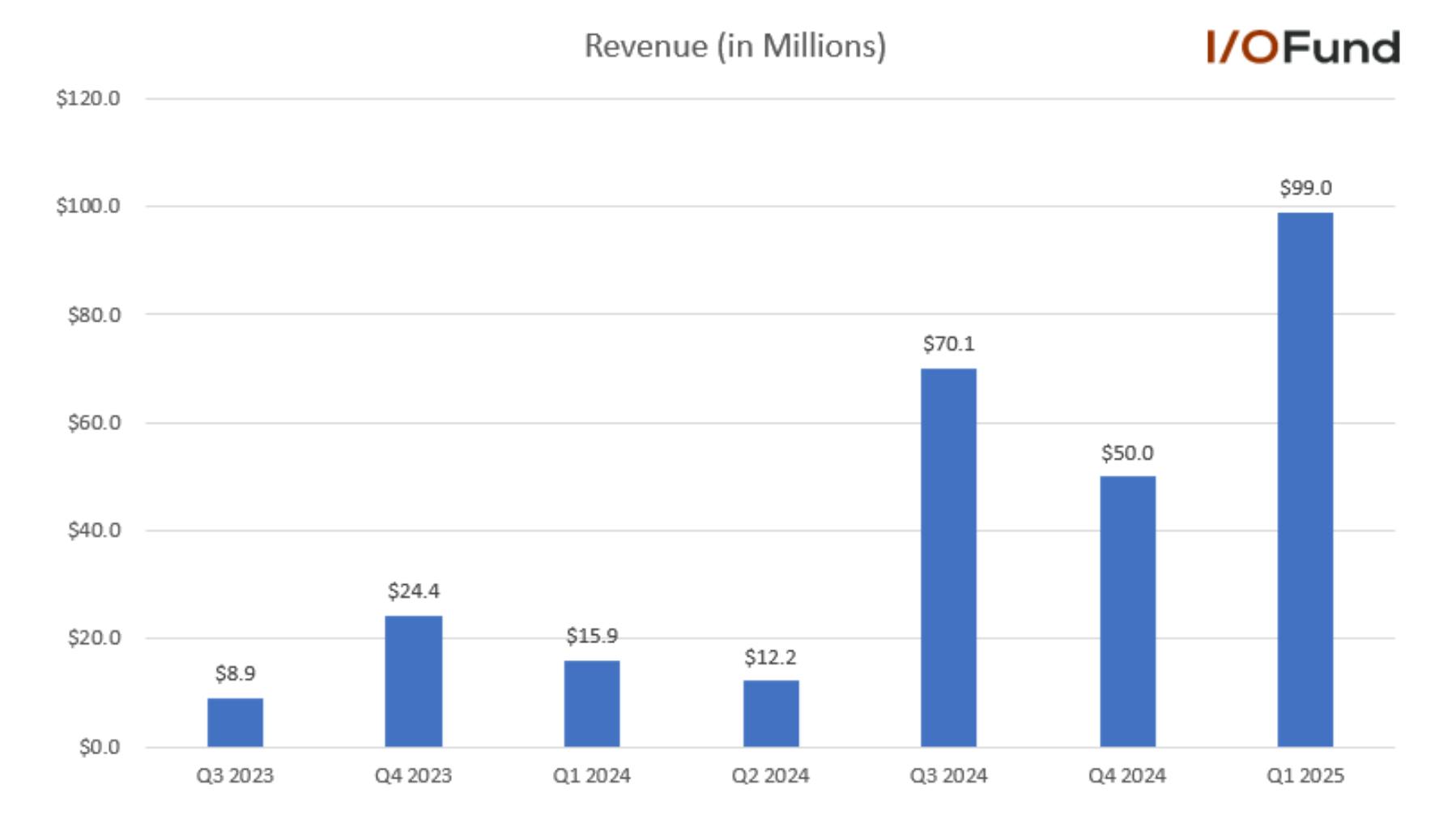Select the Q4 2023 bar
The image size is (1456, 836).
(x=414, y=680)
